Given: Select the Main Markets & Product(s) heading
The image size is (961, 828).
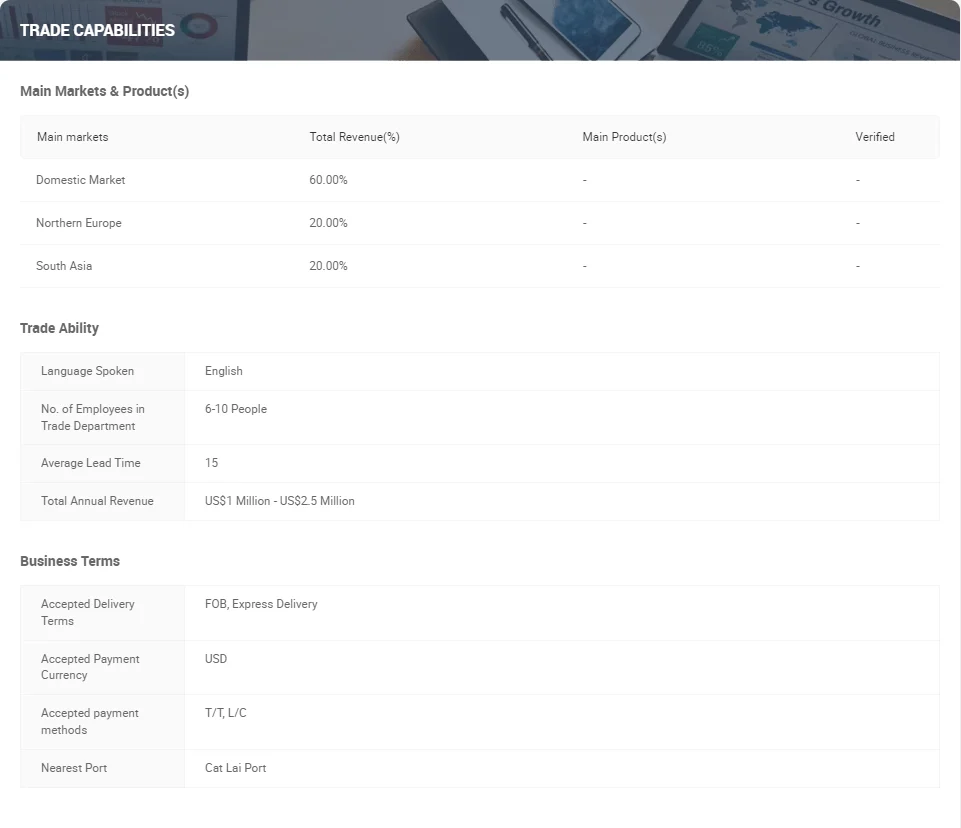Looking at the screenshot, I should (104, 91).
